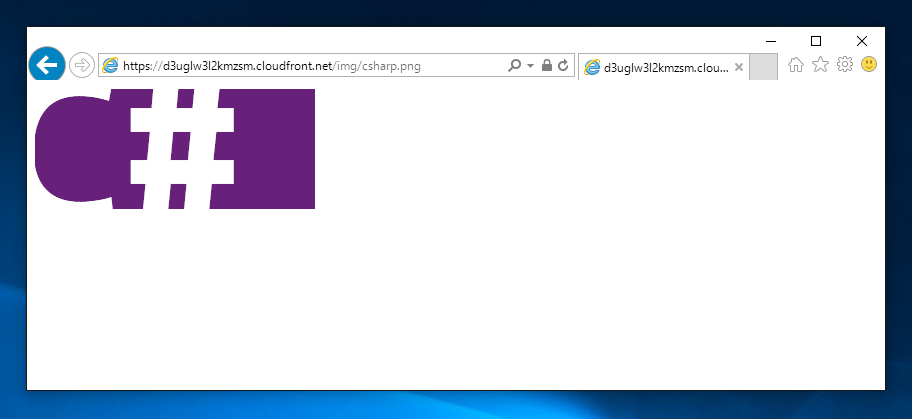This screenshot has width=912, height=419.
Task: Click the greyed Forward arrow button
Action: 81,65
